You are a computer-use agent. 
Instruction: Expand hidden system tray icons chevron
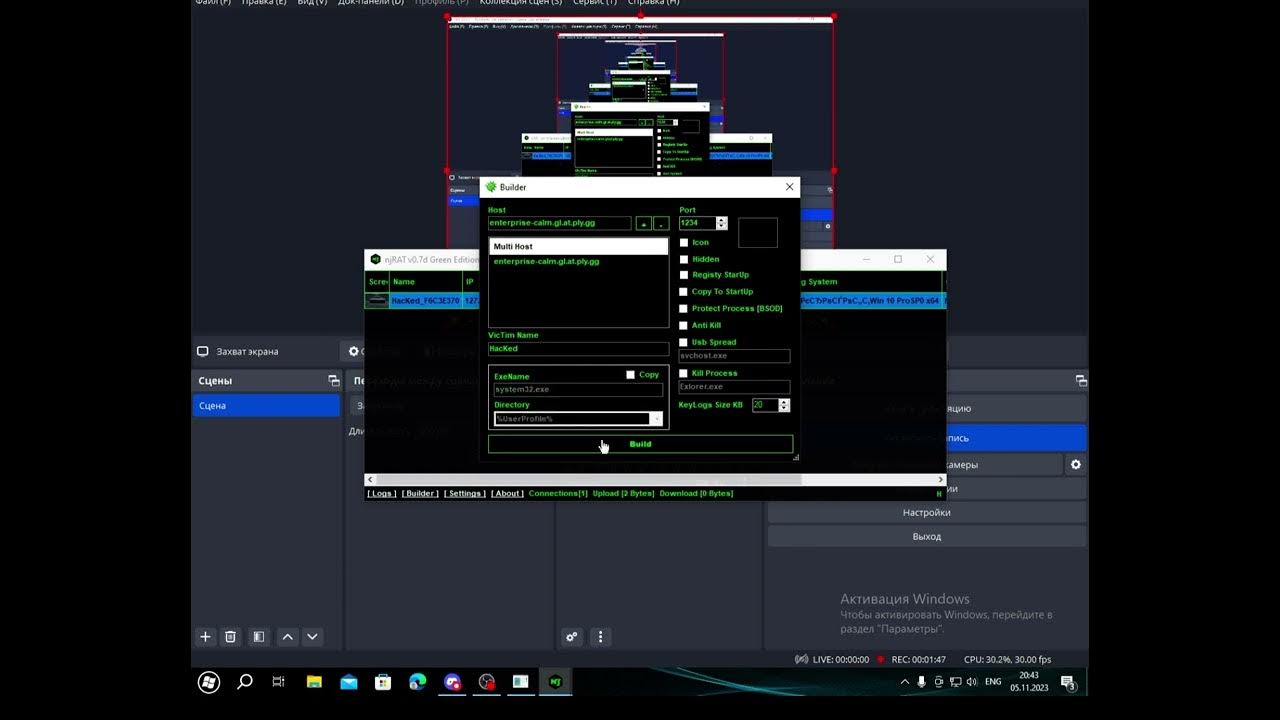click(905, 682)
